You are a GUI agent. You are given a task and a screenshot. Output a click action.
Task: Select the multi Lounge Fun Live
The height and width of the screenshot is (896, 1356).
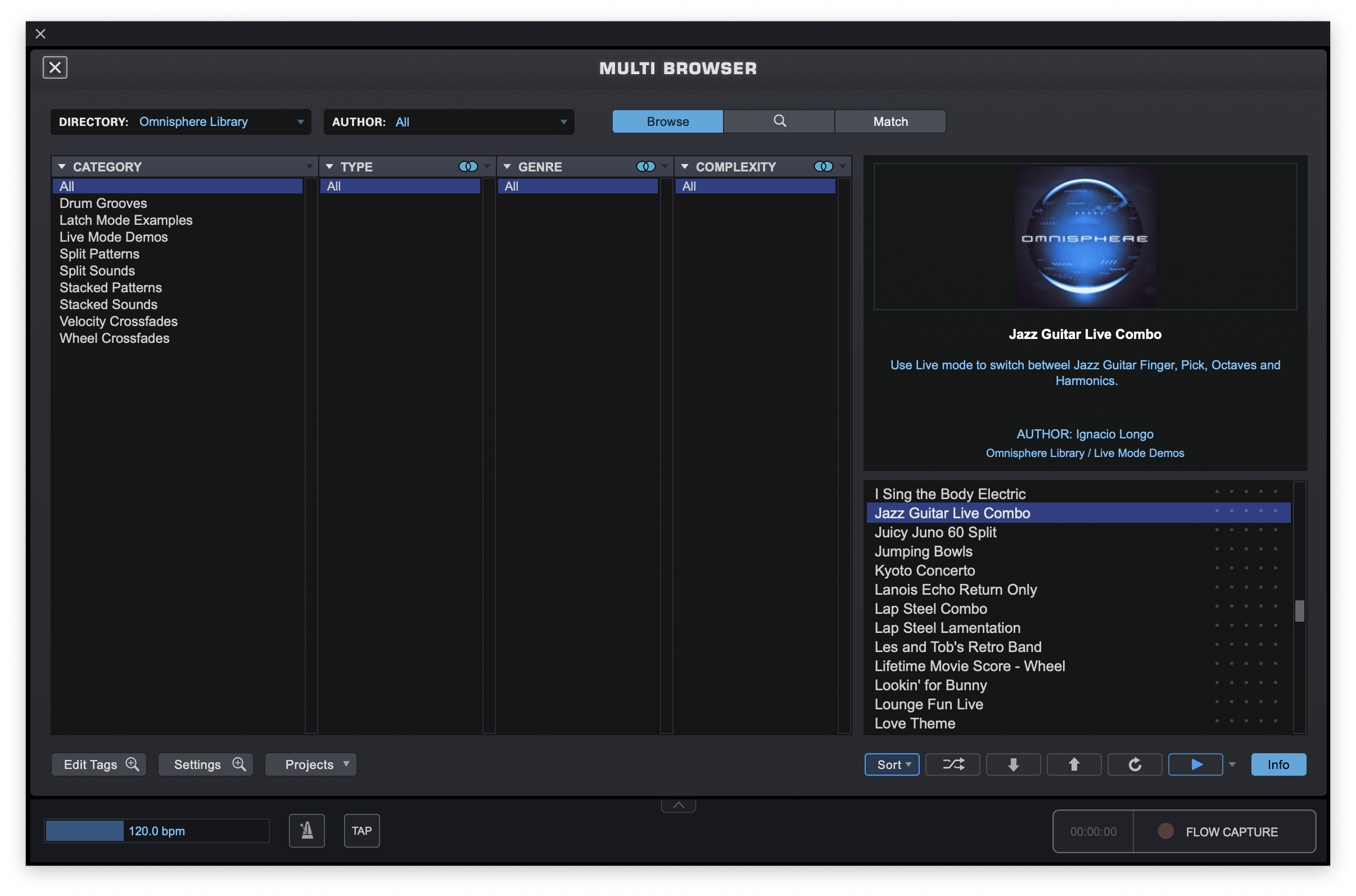[1078, 704]
